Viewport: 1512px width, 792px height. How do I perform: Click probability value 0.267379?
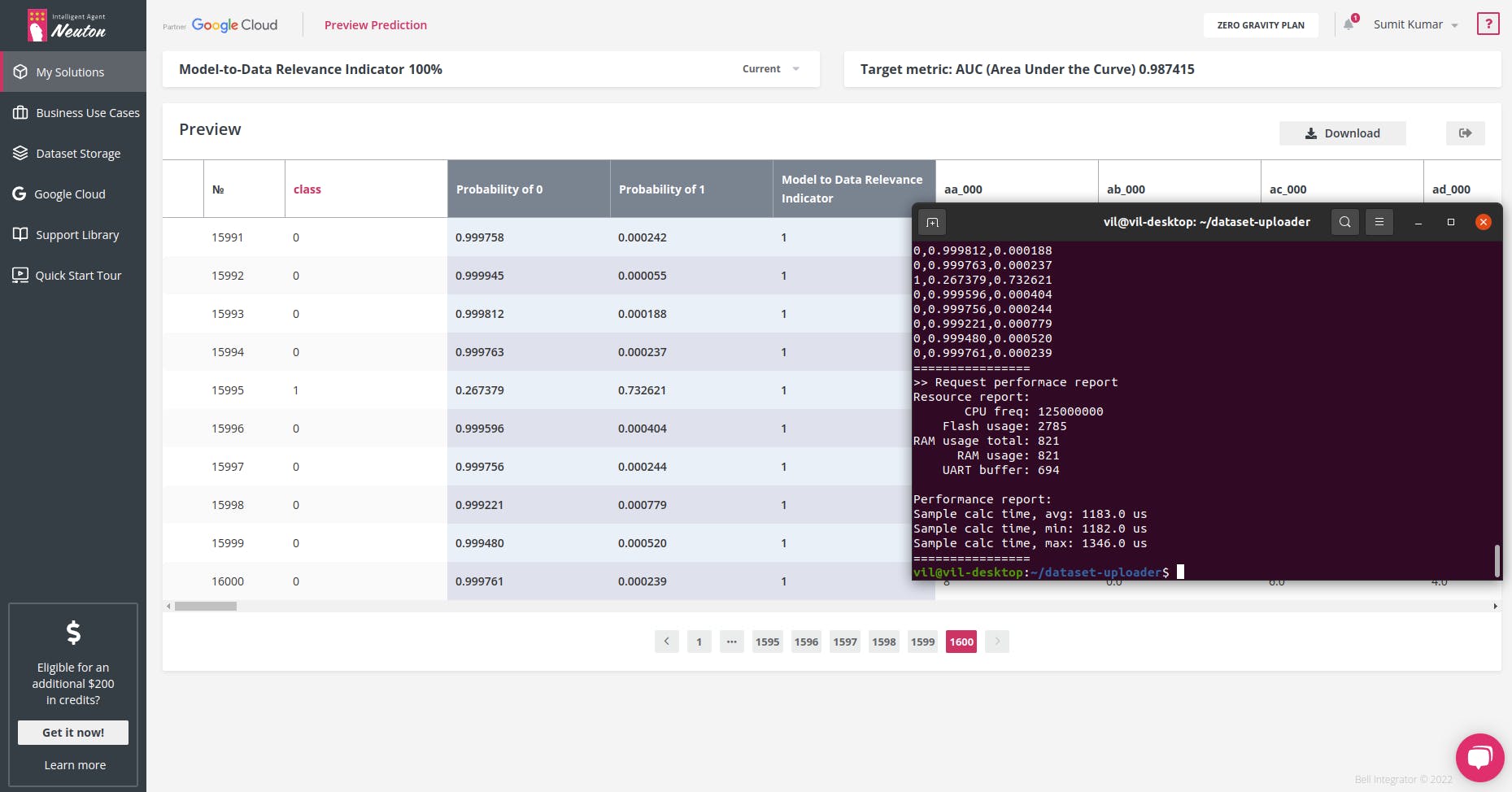tap(479, 390)
